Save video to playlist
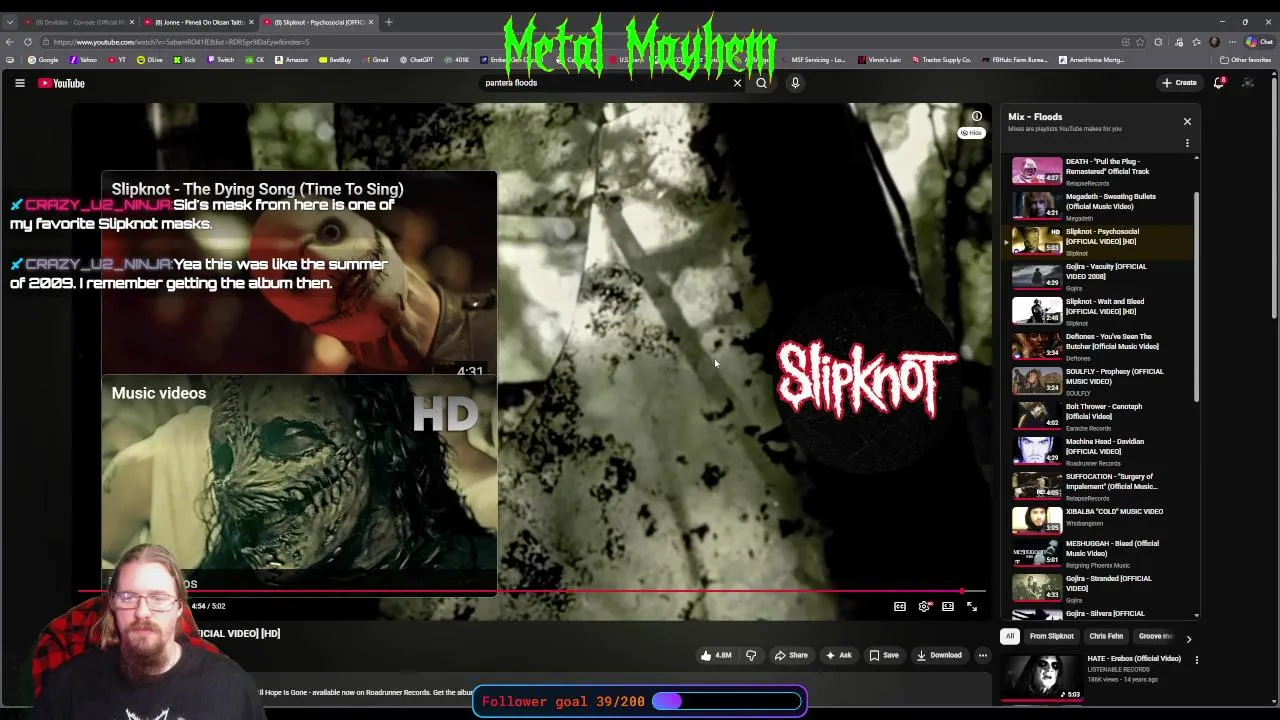 tap(883, 655)
